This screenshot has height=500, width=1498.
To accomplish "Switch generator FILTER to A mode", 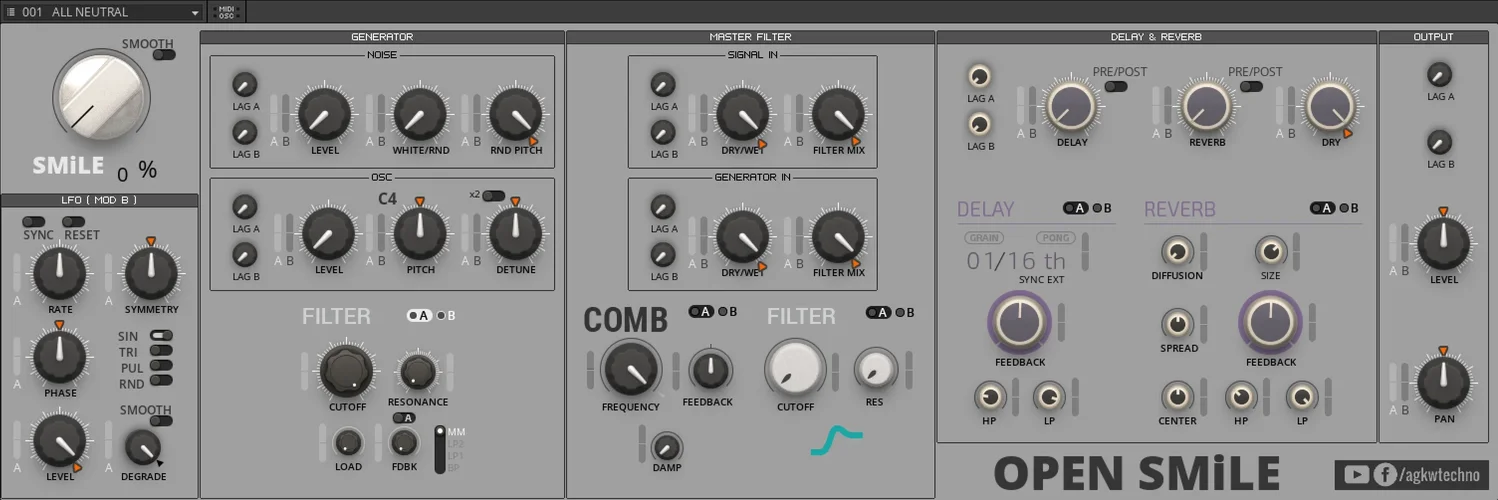I will [419, 315].
